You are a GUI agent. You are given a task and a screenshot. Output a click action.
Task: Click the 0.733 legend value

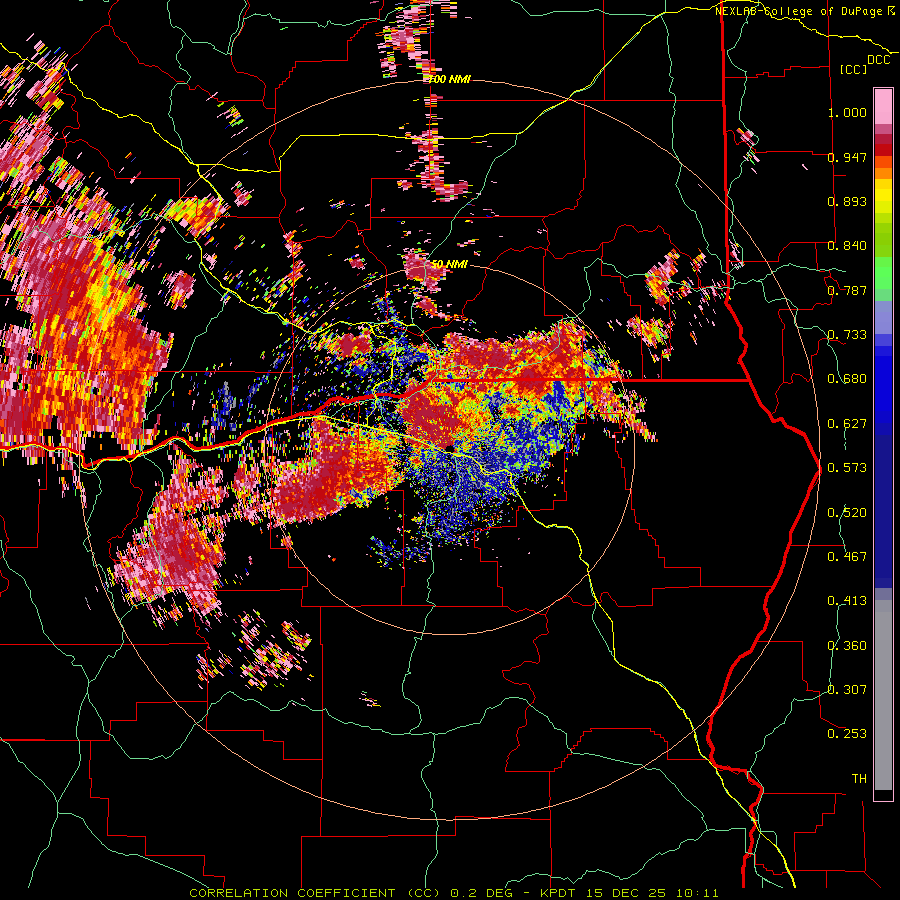(847, 335)
